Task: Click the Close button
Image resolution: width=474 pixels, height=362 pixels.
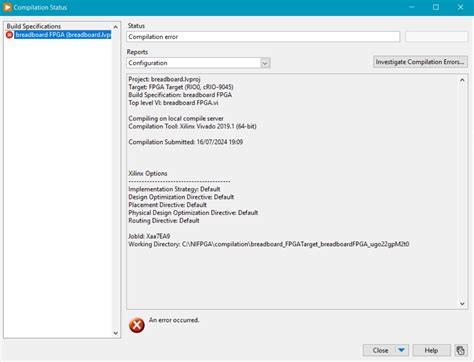Action: pos(380,350)
